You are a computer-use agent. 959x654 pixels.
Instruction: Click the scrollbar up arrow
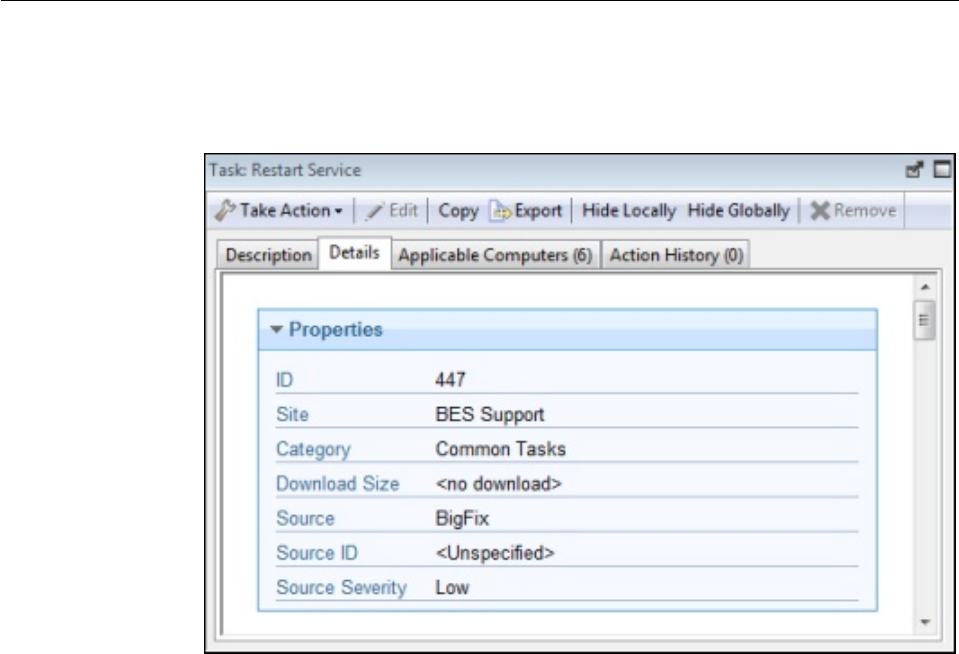click(x=925, y=287)
